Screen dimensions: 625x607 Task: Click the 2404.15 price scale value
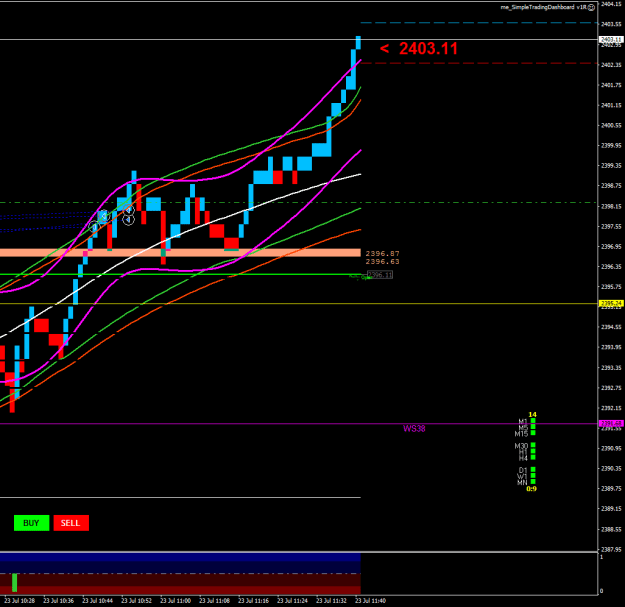coord(611,4)
